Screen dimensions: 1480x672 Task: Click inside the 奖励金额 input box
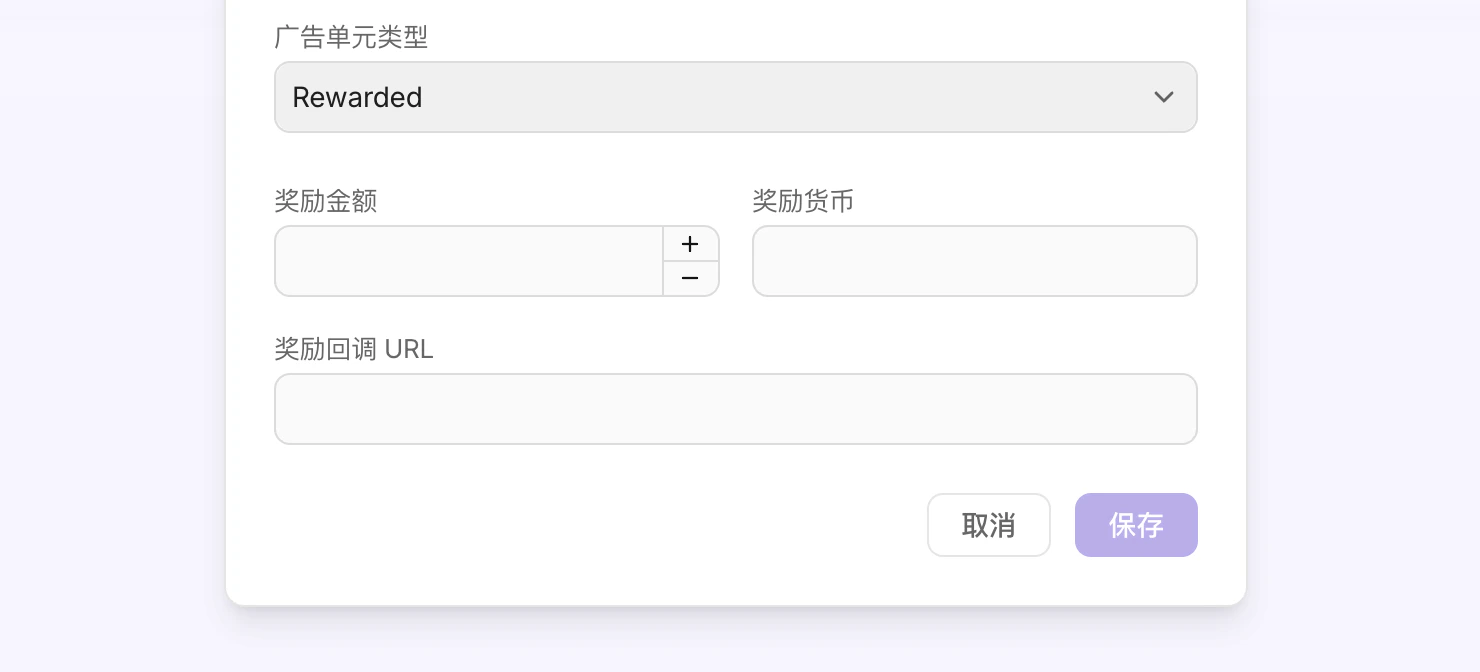pos(468,261)
